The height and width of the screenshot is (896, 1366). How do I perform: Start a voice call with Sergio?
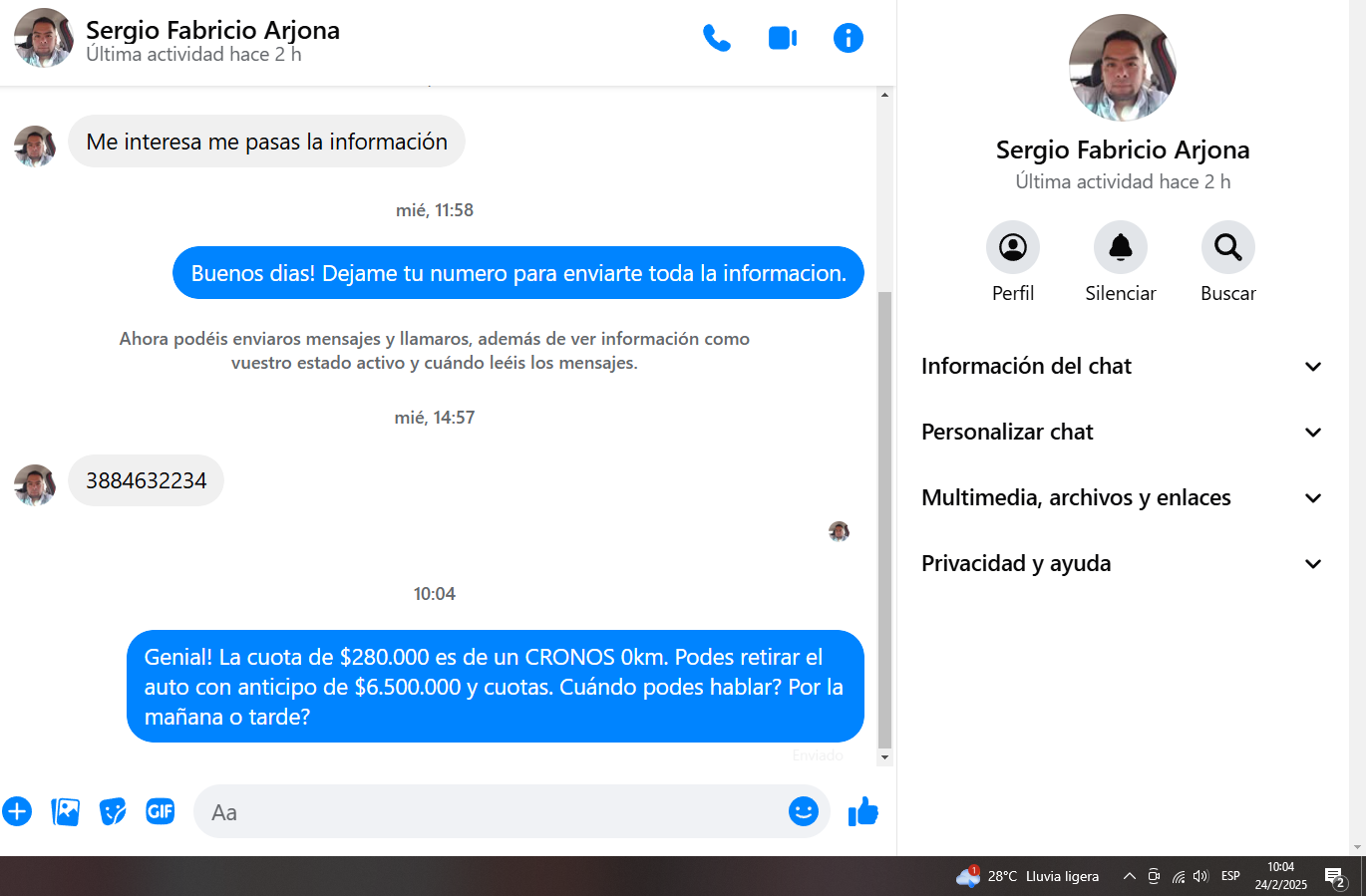pyautogui.click(x=716, y=38)
